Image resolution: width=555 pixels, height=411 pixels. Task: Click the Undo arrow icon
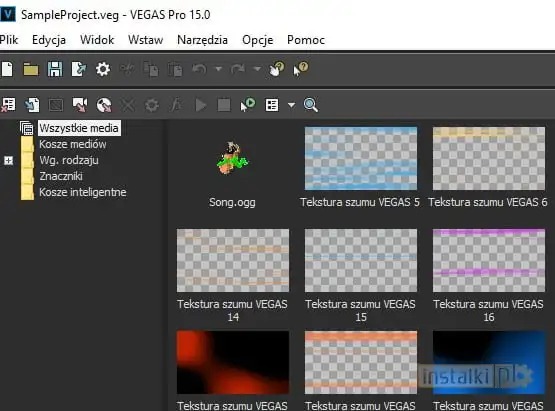(199, 69)
